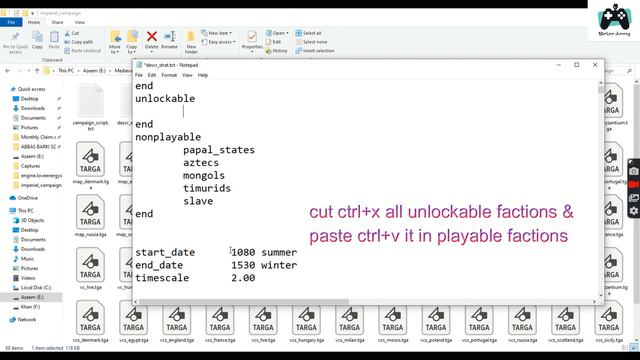This screenshot has width=640, height=360.
Task: Open the New item dropdown
Action: [x=217, y=33]
